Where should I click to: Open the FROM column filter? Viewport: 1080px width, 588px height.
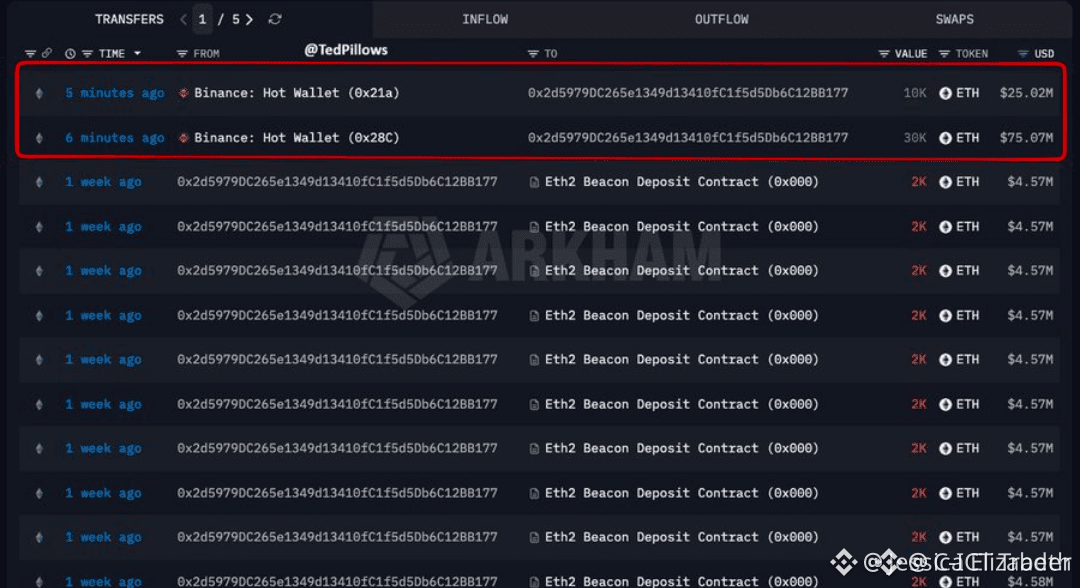coord(182,54)
